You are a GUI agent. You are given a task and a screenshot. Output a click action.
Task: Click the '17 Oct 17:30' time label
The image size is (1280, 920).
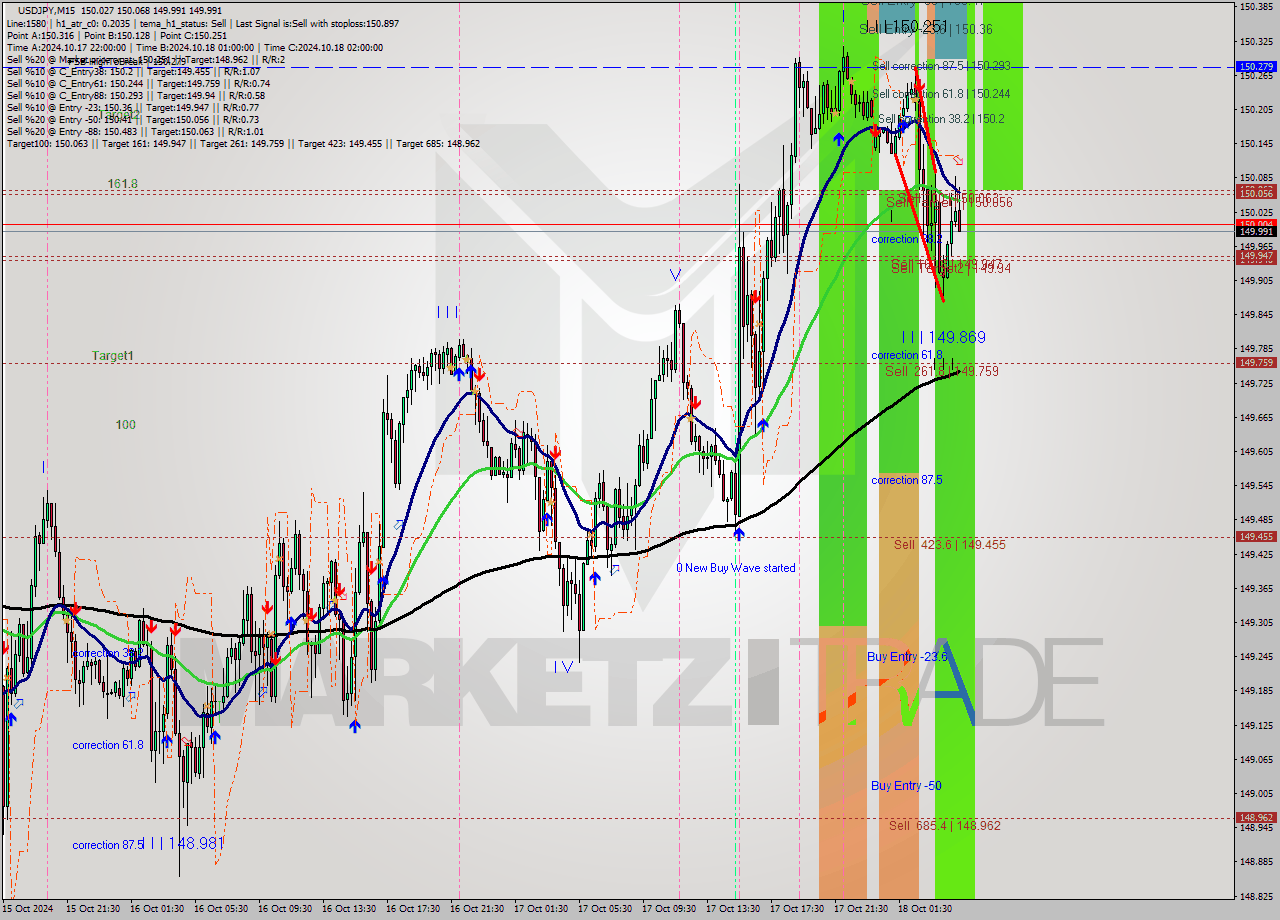point(797,909)
